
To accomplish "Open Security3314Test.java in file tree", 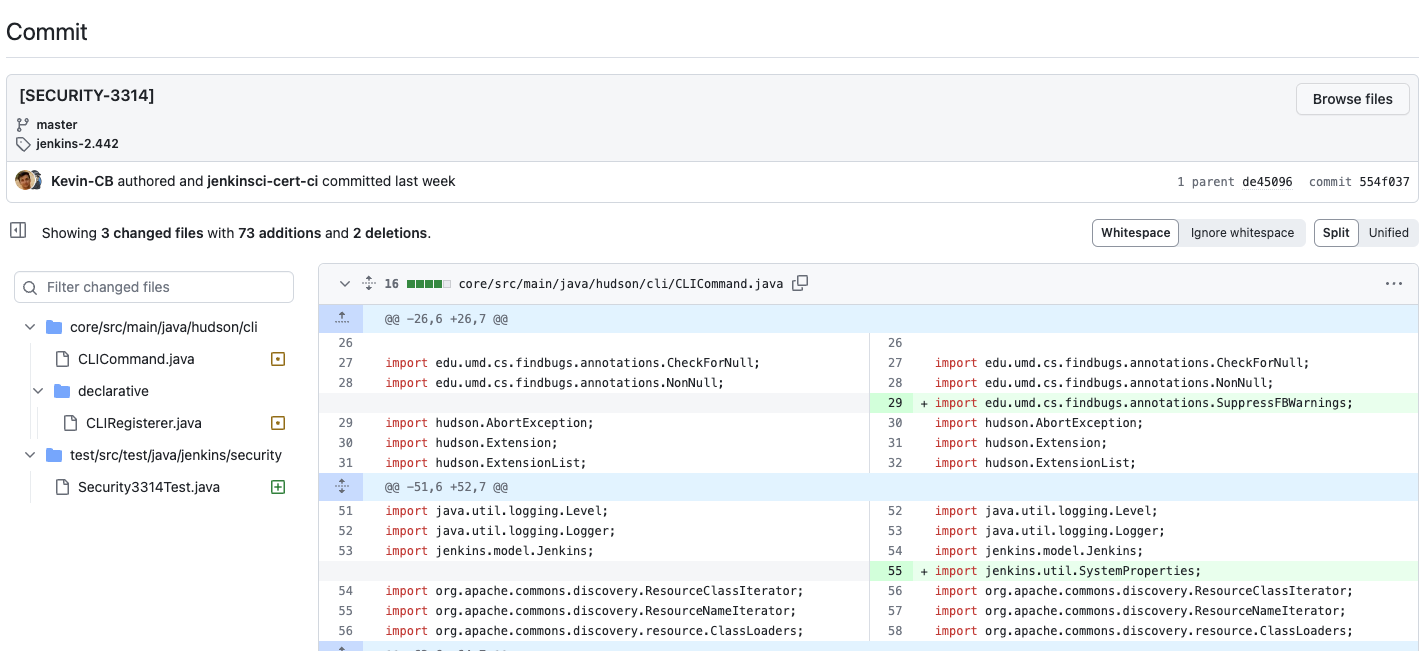I will click(x=148, y=487).
